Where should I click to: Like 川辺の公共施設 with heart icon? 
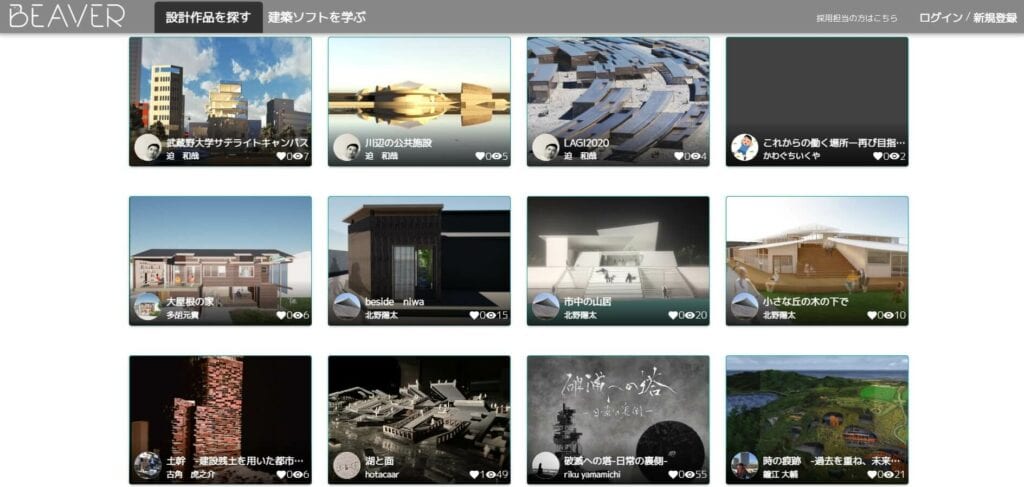[x=480, y=156]
